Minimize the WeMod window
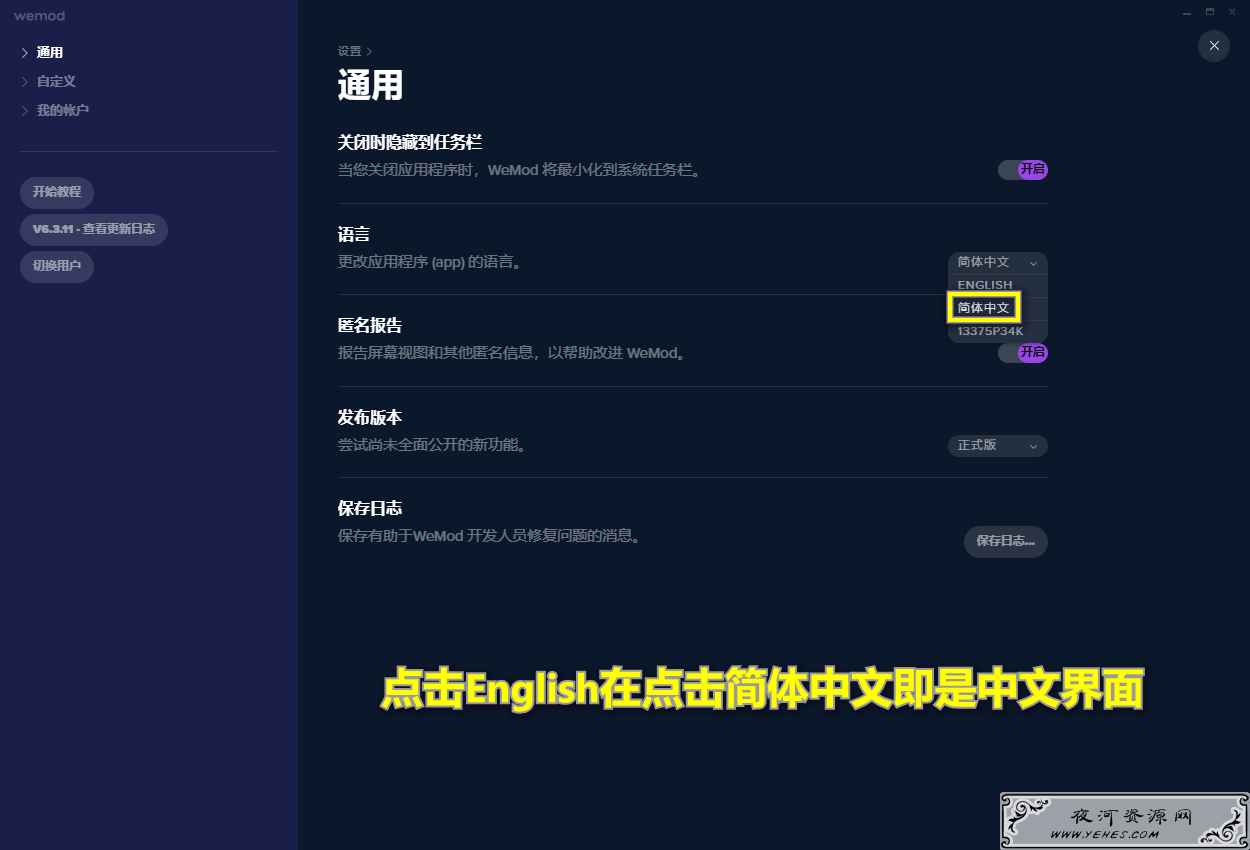 (1186, 13)
